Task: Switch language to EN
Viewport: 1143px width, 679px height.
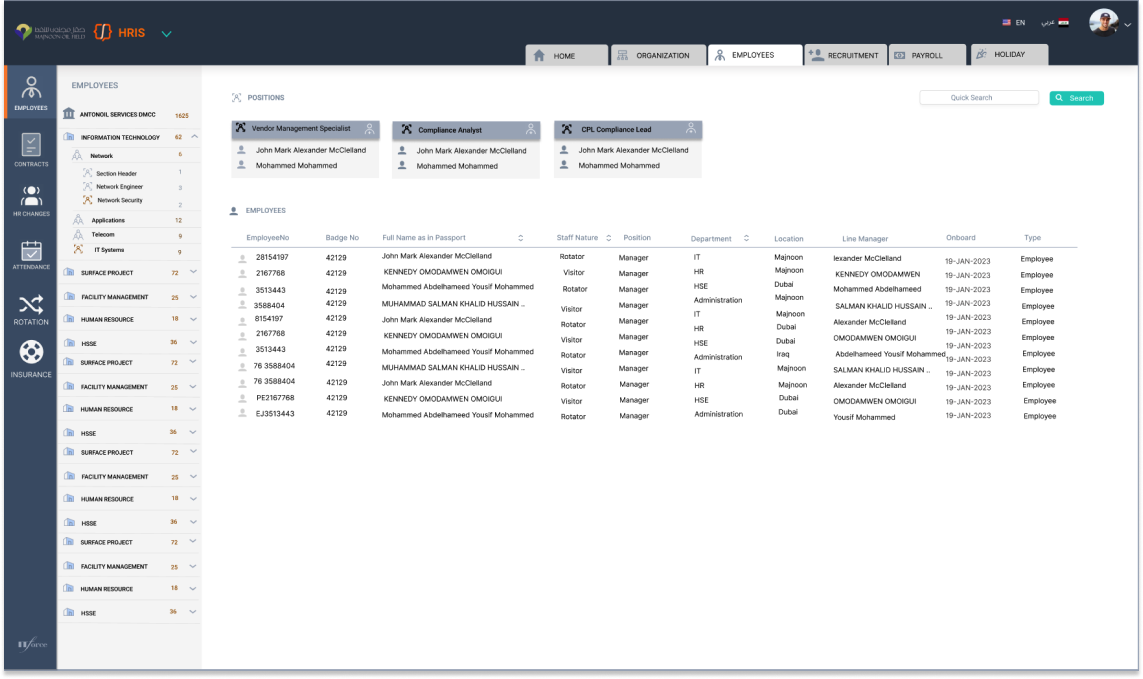Action: pyautogui.click(x=1013, y=22)
